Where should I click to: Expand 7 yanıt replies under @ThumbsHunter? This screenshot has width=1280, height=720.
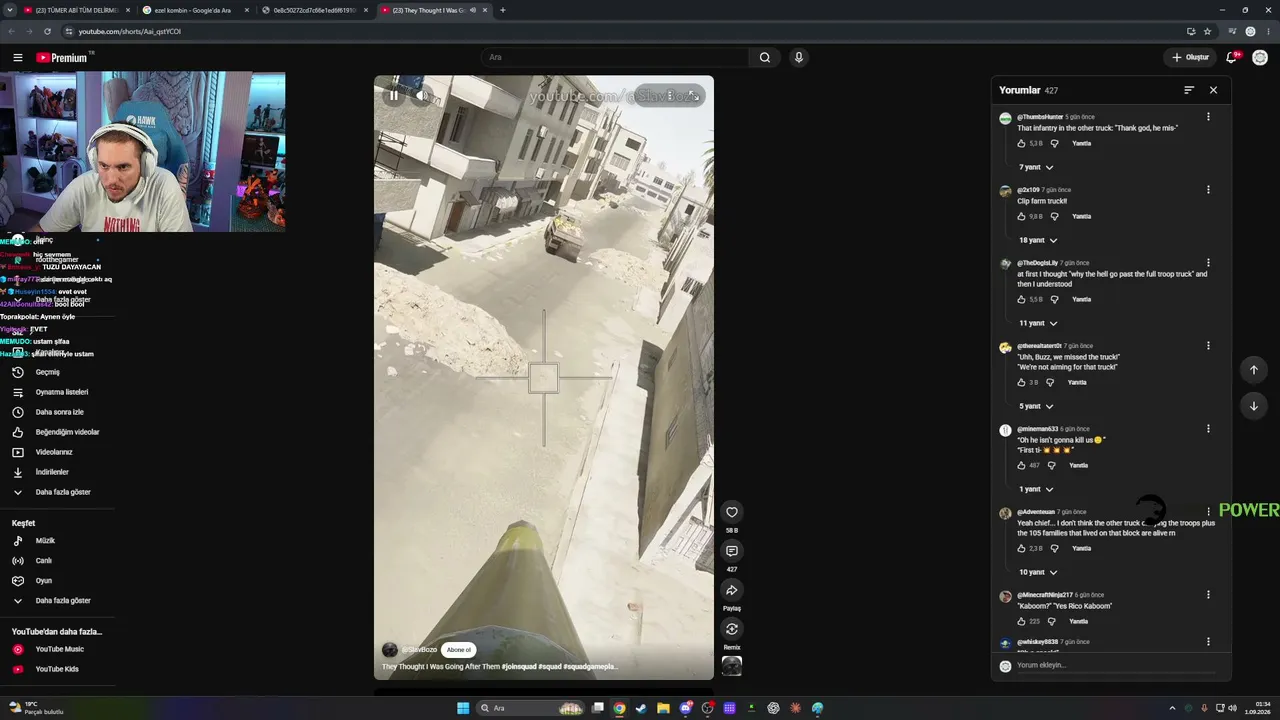(x=1036, y=167)
